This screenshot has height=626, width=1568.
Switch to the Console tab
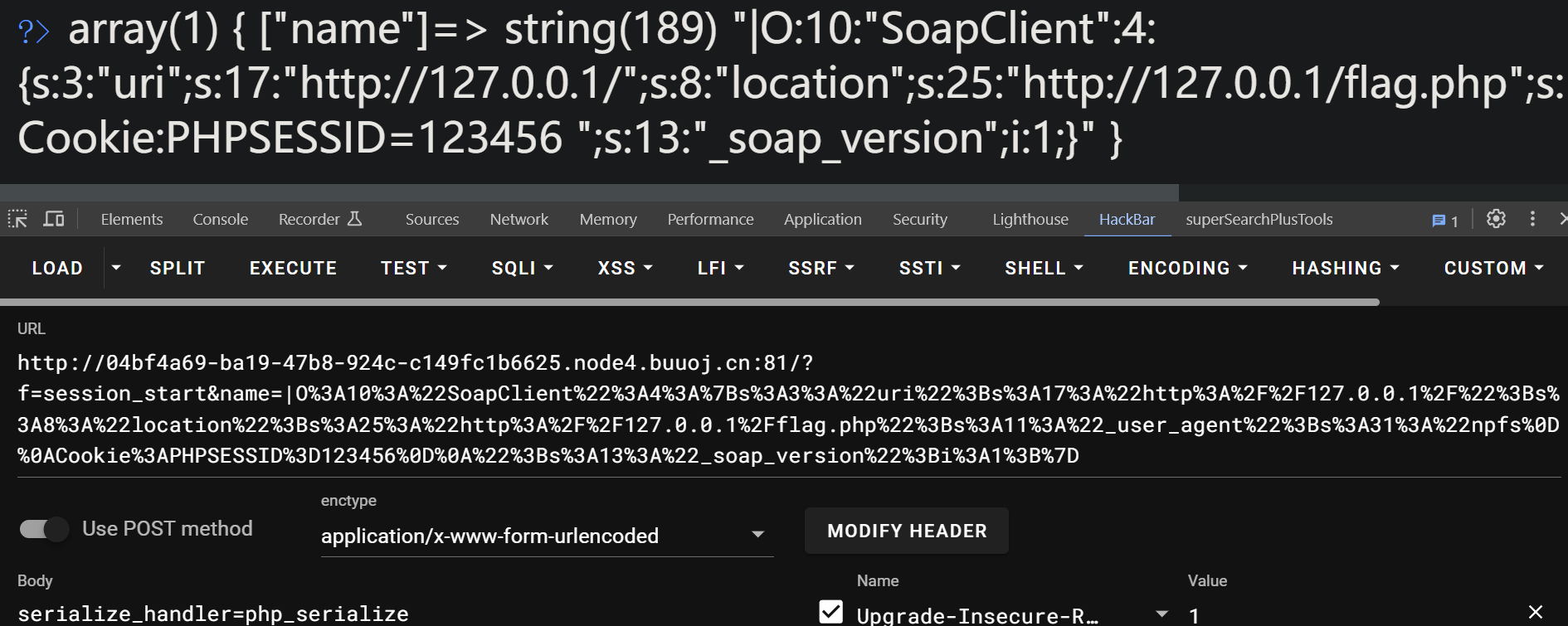tap(221, 219)
